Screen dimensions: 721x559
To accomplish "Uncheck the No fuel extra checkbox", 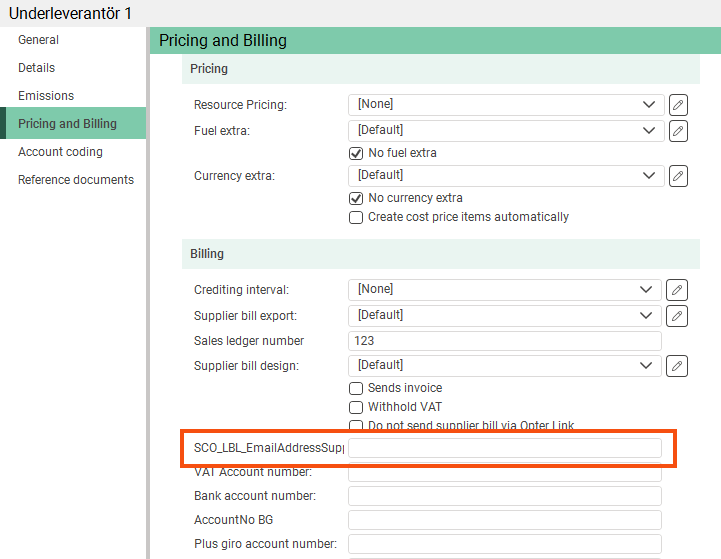I will (355, 153).
